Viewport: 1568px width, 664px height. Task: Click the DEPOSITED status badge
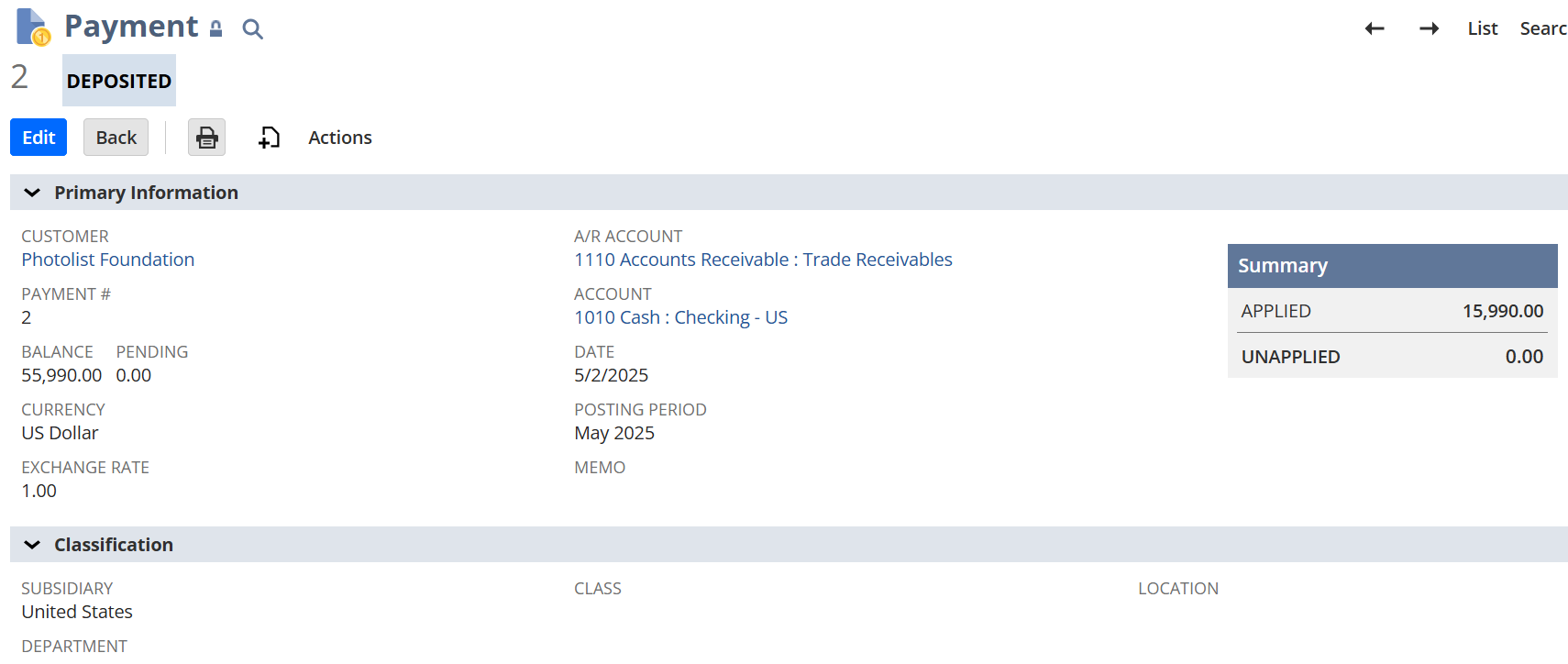pos(119,81)
